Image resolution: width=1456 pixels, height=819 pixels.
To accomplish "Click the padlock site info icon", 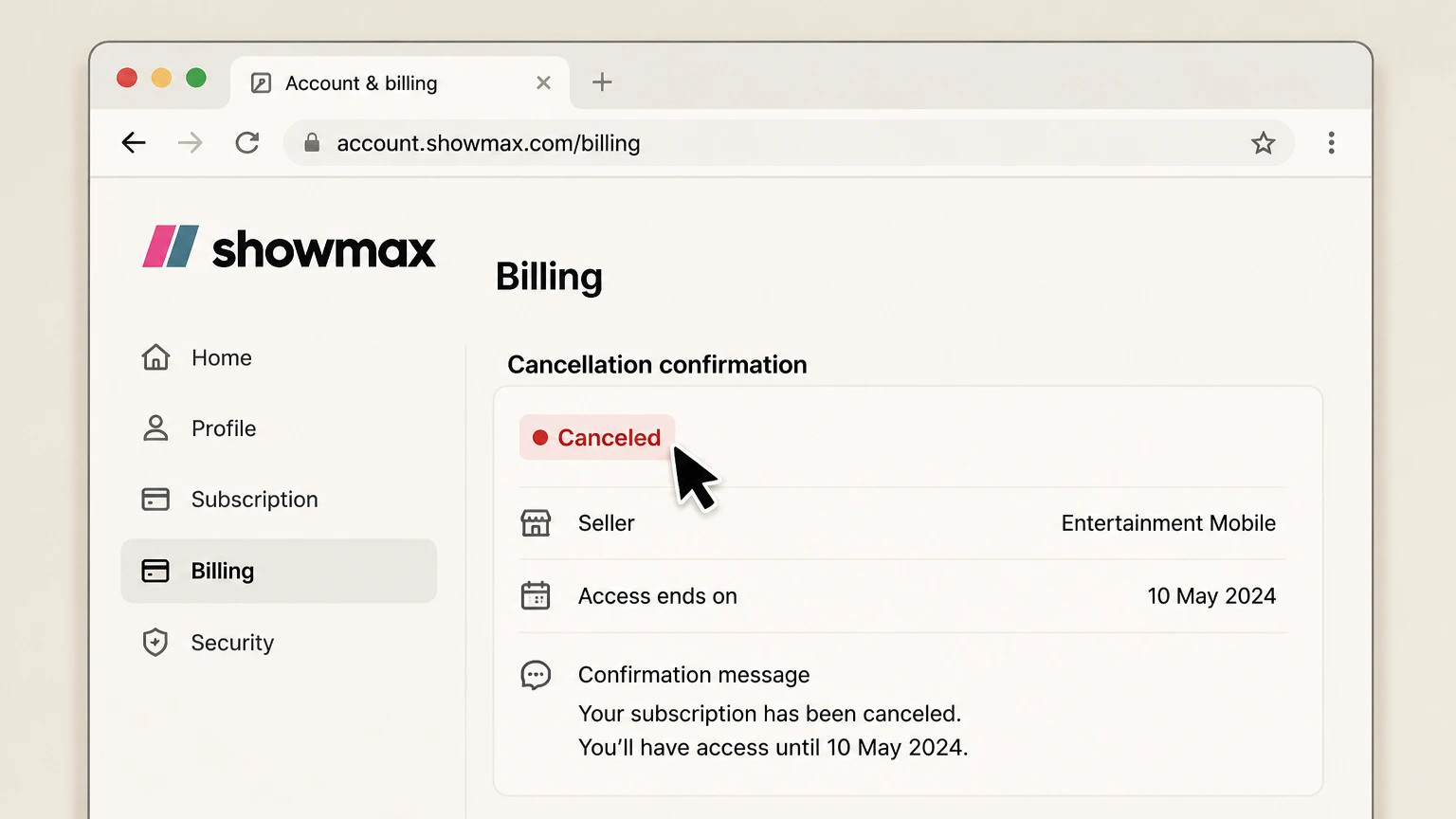I will tap(312, 143).
